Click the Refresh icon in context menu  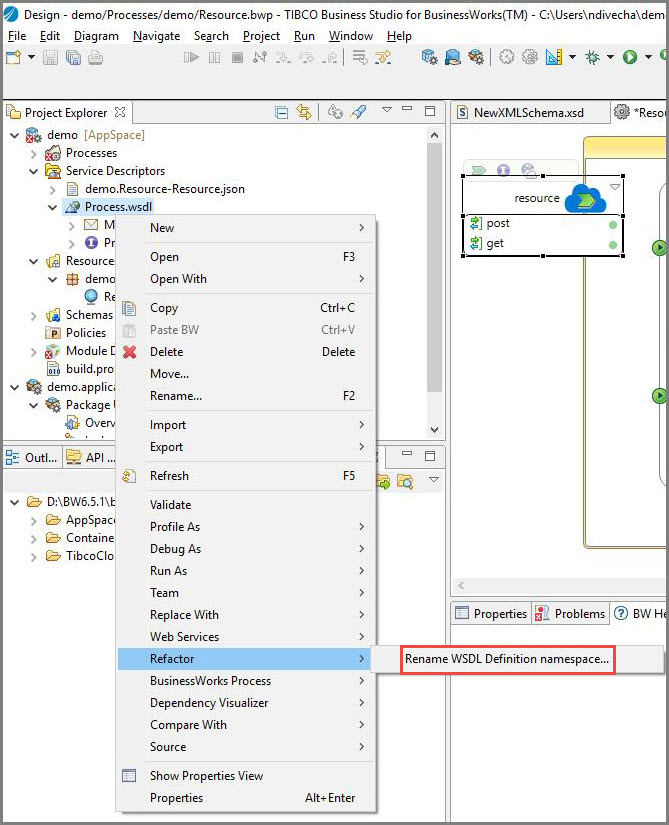(x=129, y=476)
